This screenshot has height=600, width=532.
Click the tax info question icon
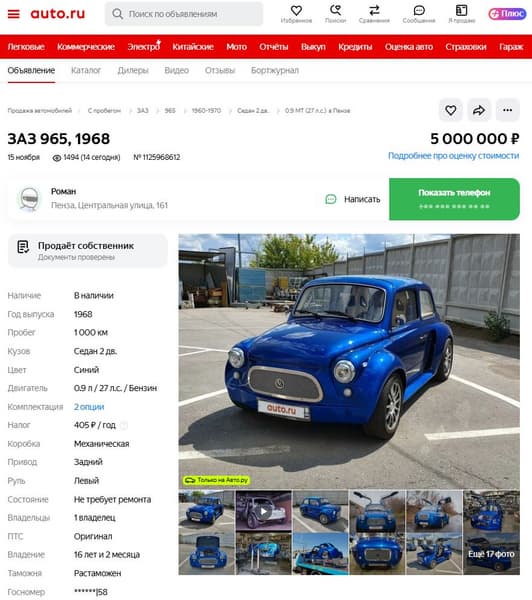coord(124,425)
